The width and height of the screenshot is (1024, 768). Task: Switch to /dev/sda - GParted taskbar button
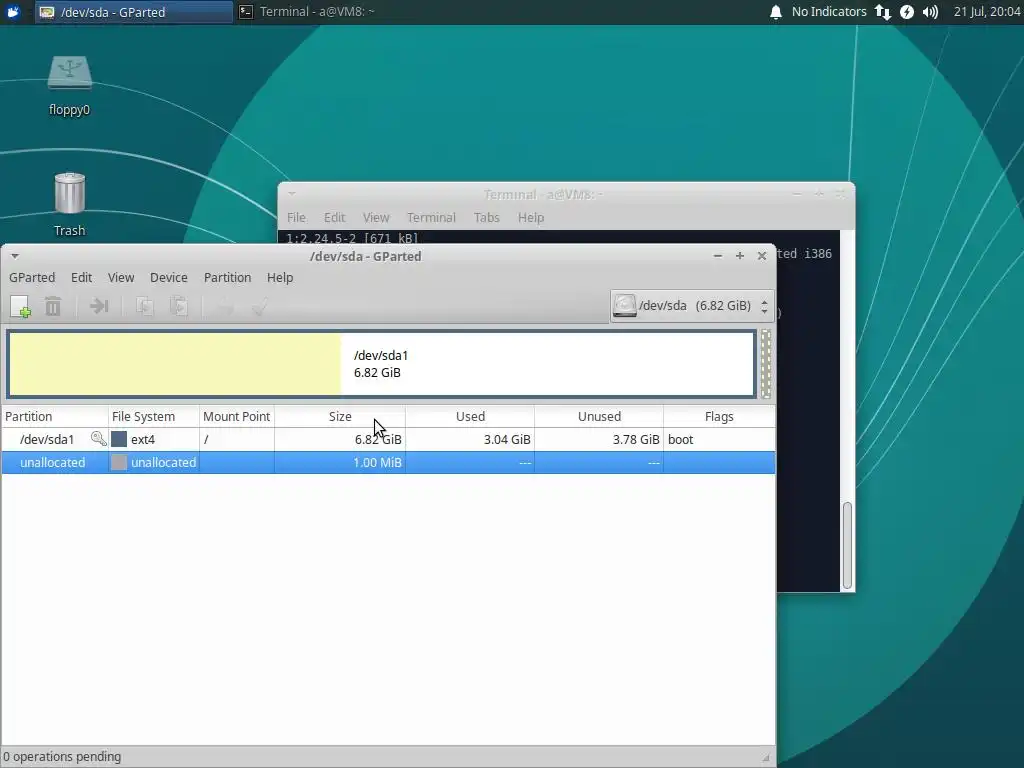(134, 12)
